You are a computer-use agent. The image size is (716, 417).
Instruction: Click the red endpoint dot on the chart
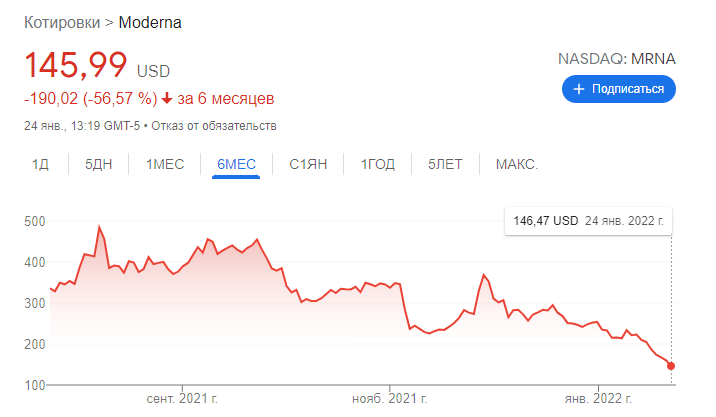click(671, 366)
